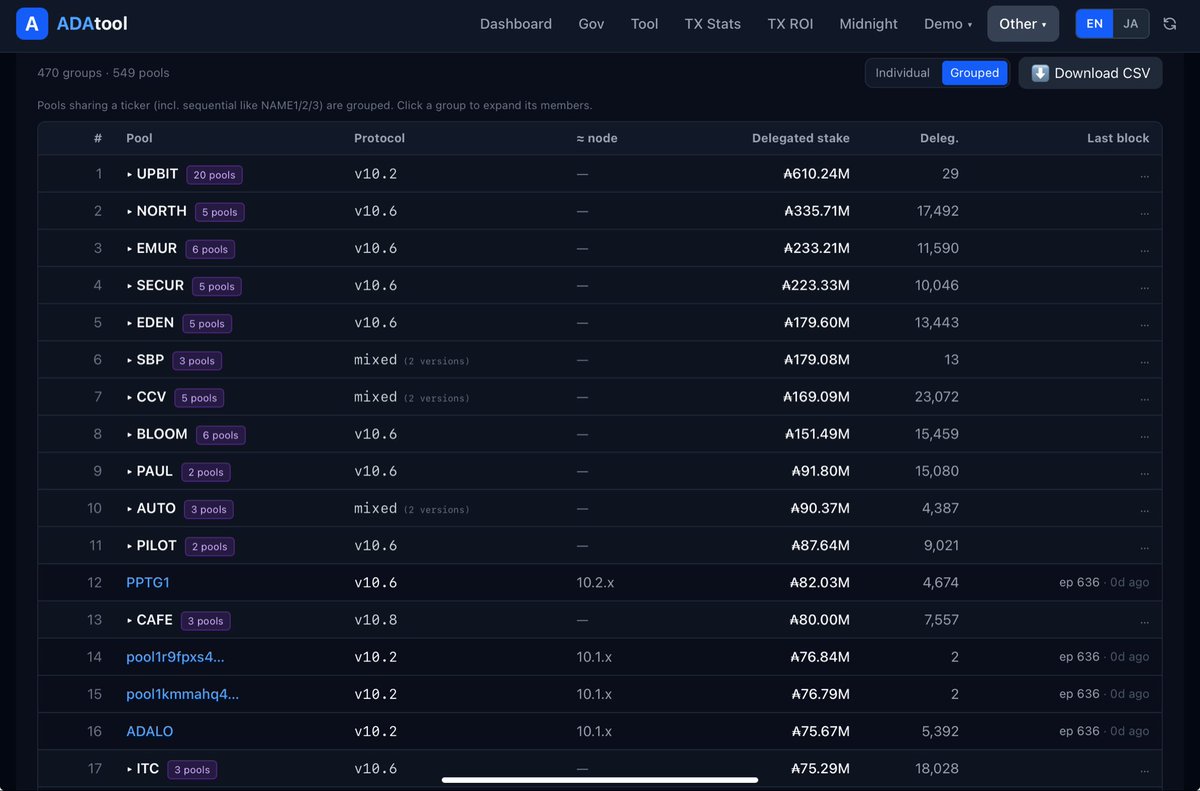Expand the EDEN pool group
This screenshot has width=1200, height=791.
pos(150,322)
